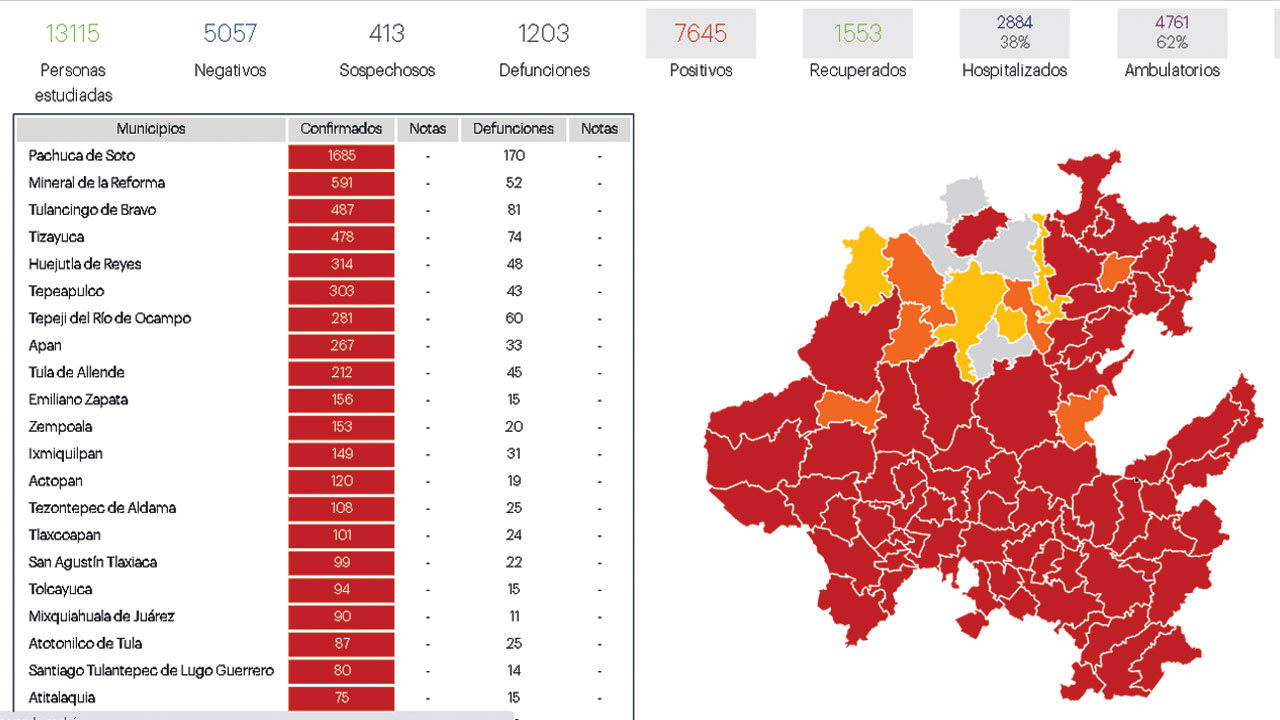Screen dimensions: 1280x720
Task: Click confirmed cell 156
Action: (x=341, y=399)
